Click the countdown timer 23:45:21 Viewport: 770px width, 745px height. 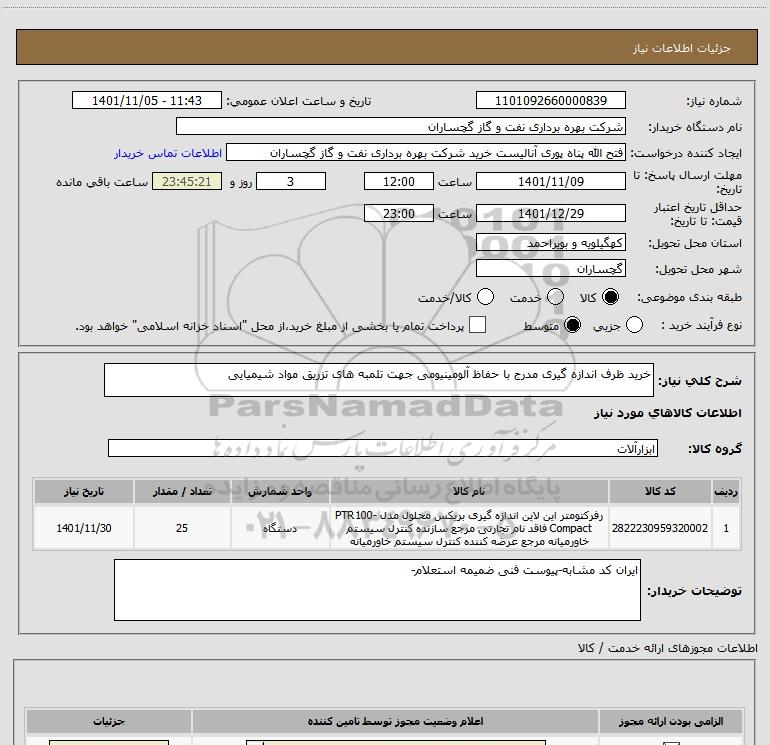point(187,182)
